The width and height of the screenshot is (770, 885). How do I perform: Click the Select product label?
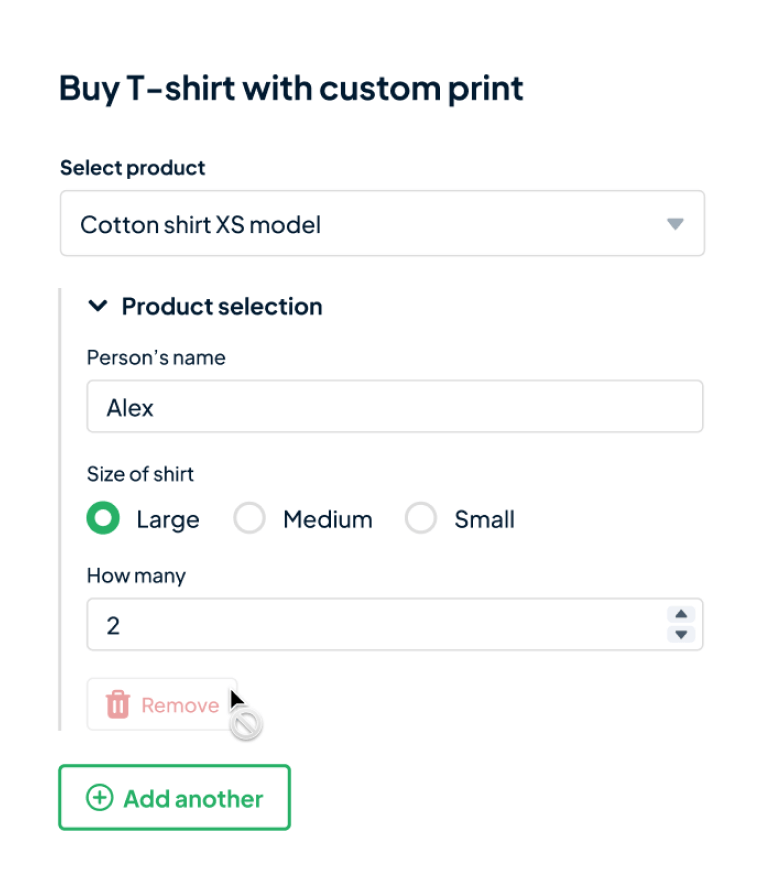132,168
